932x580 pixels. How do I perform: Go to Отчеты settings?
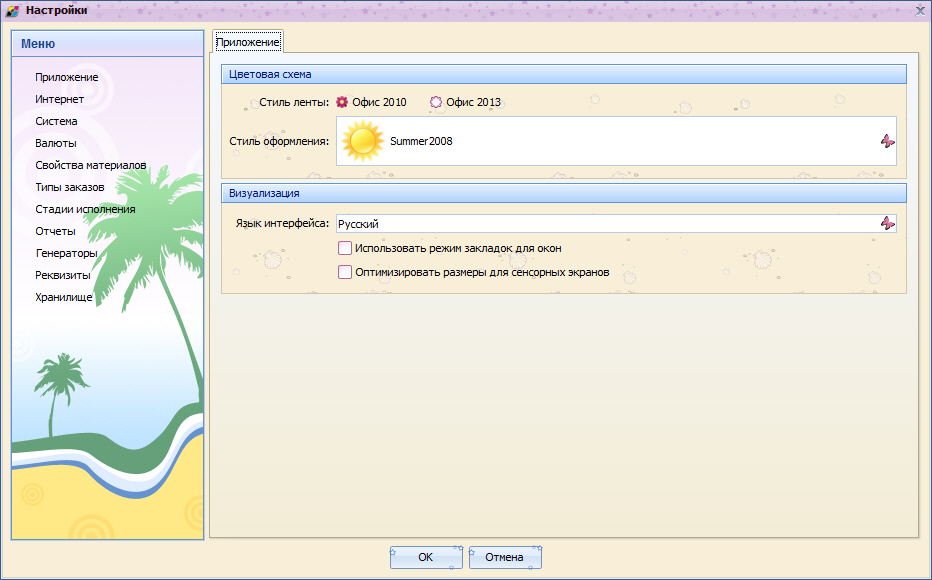coord(55,231)
